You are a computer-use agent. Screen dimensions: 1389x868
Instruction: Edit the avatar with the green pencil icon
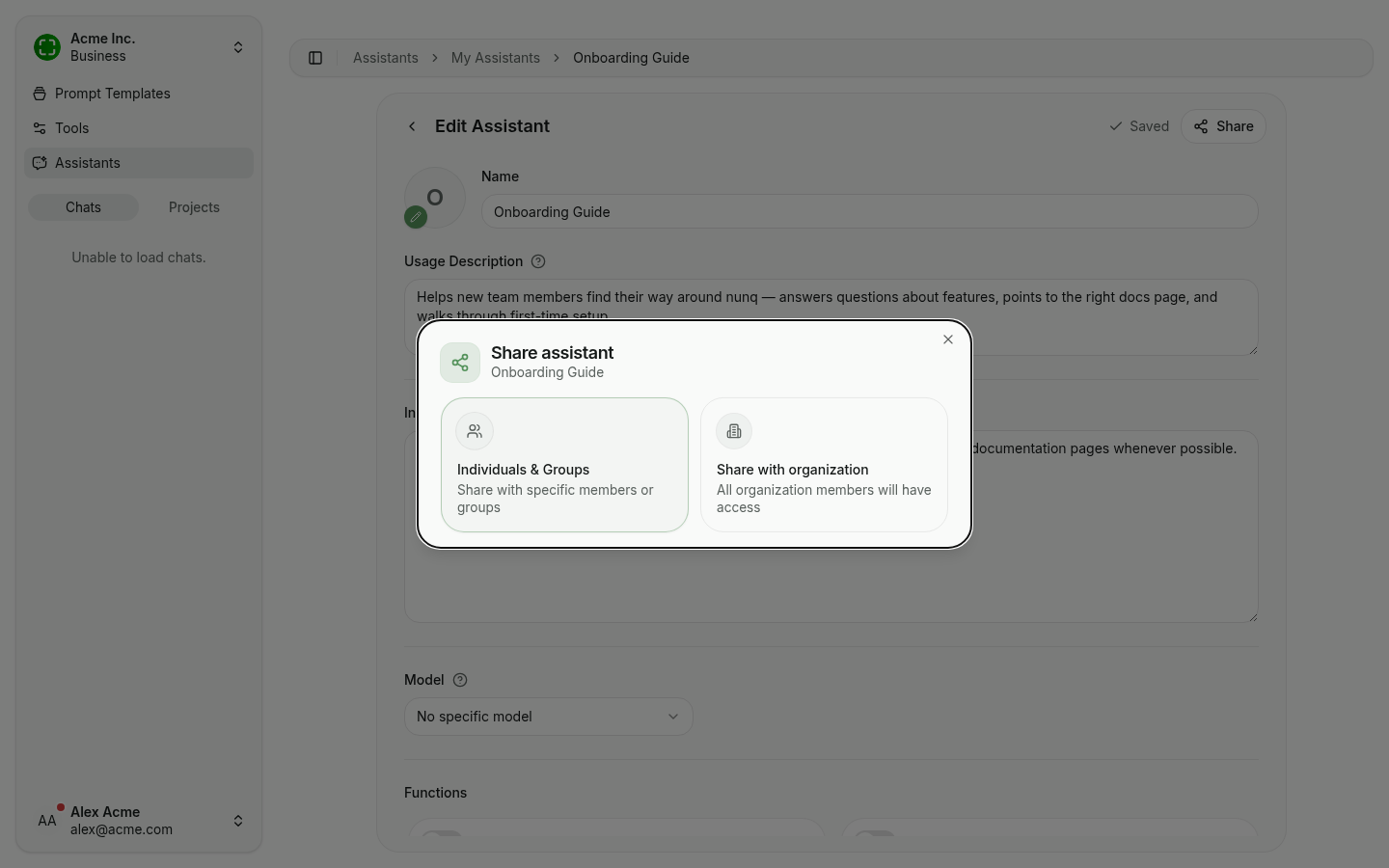click(x=416, y=217)
